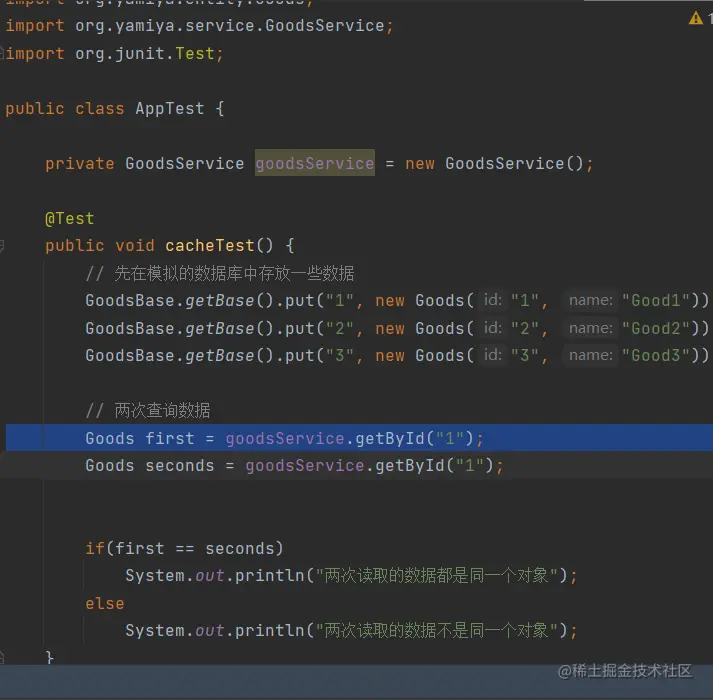Click the name: parameter hint on the Good2 line
This screenshot has height=700, width=713.
click(591, 328)
